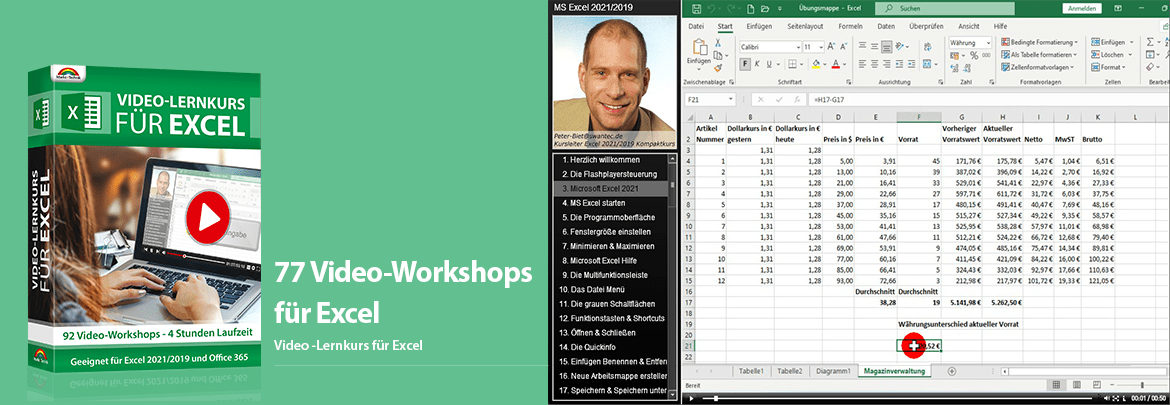Switch to the Tabelle1 sheet tab

pyautogui.click(x=750, y=371)
